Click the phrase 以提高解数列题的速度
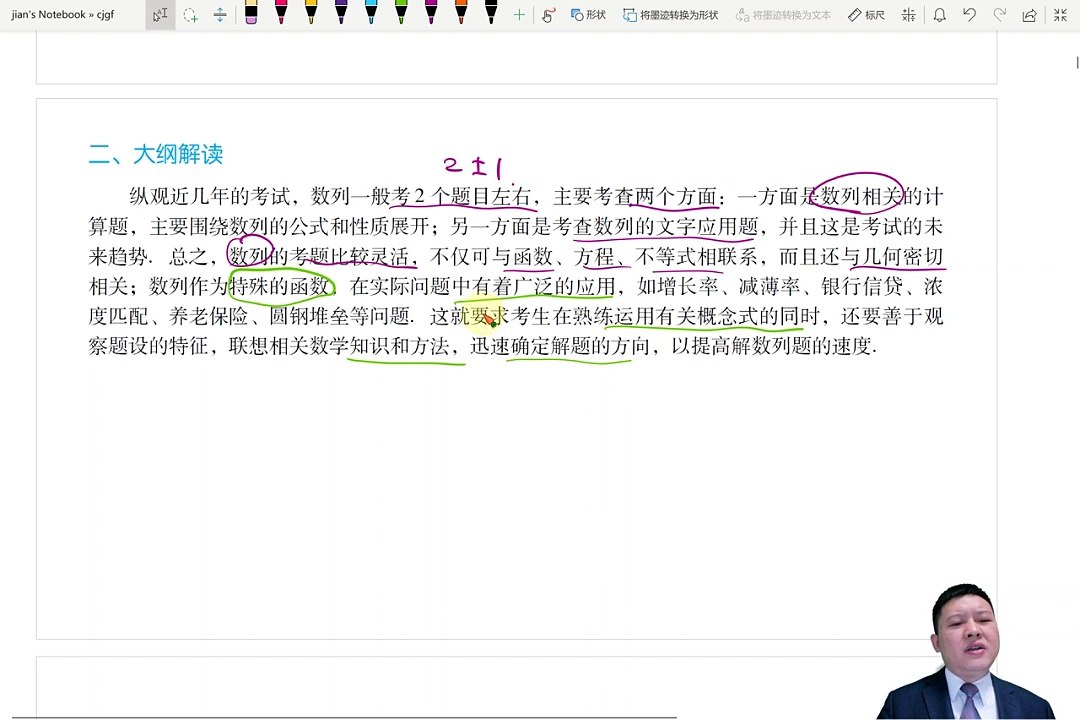 tap(771, 346)
